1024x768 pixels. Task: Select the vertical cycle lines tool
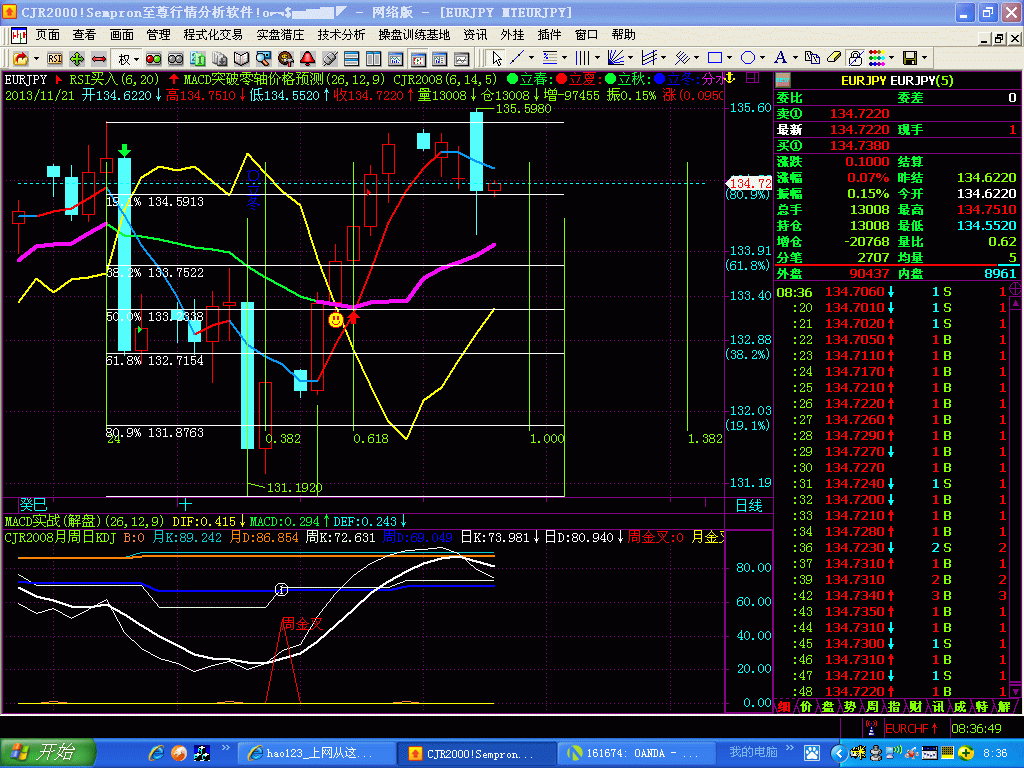coord(583,59)
